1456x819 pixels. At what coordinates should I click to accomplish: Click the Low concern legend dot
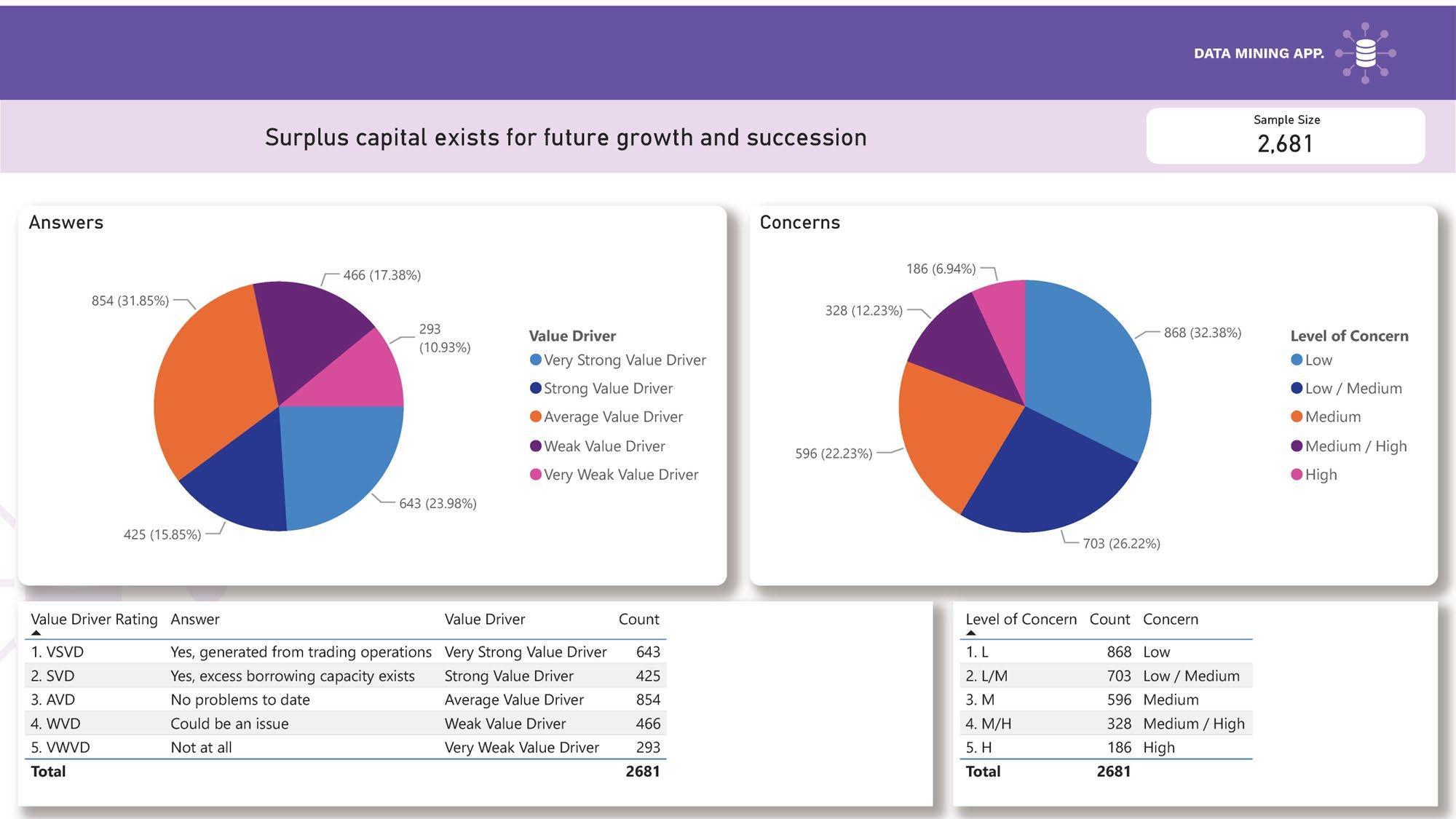1297,360
